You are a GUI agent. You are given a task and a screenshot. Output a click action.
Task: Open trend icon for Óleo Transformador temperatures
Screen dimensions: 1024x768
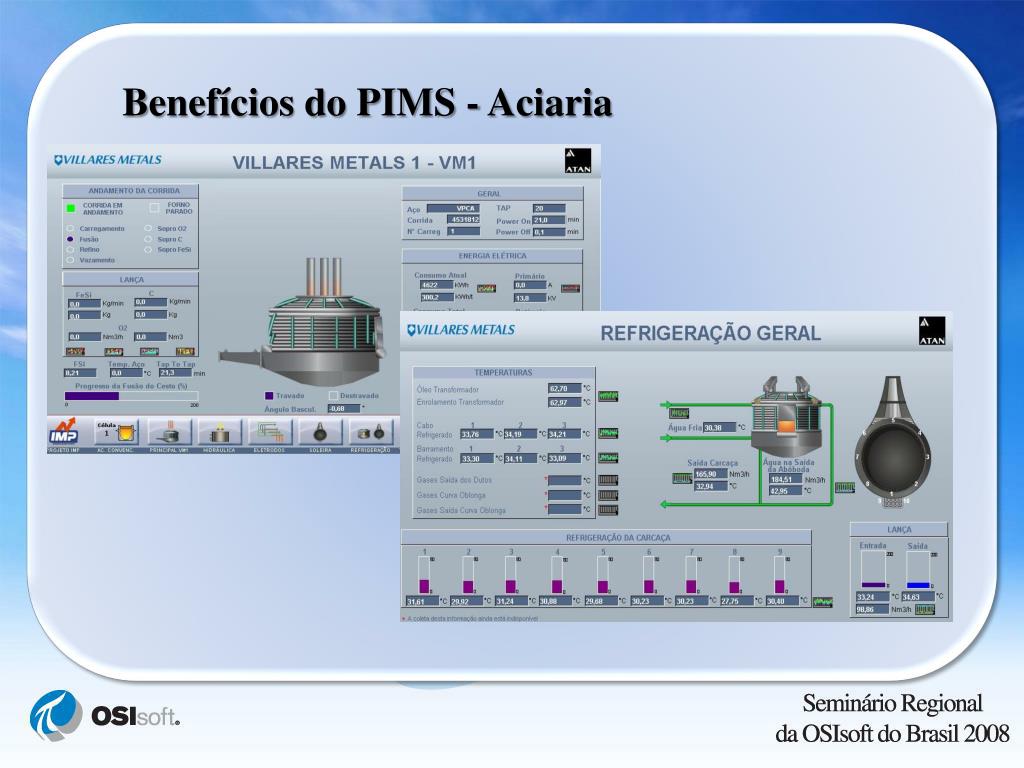(x=608, y=396)
